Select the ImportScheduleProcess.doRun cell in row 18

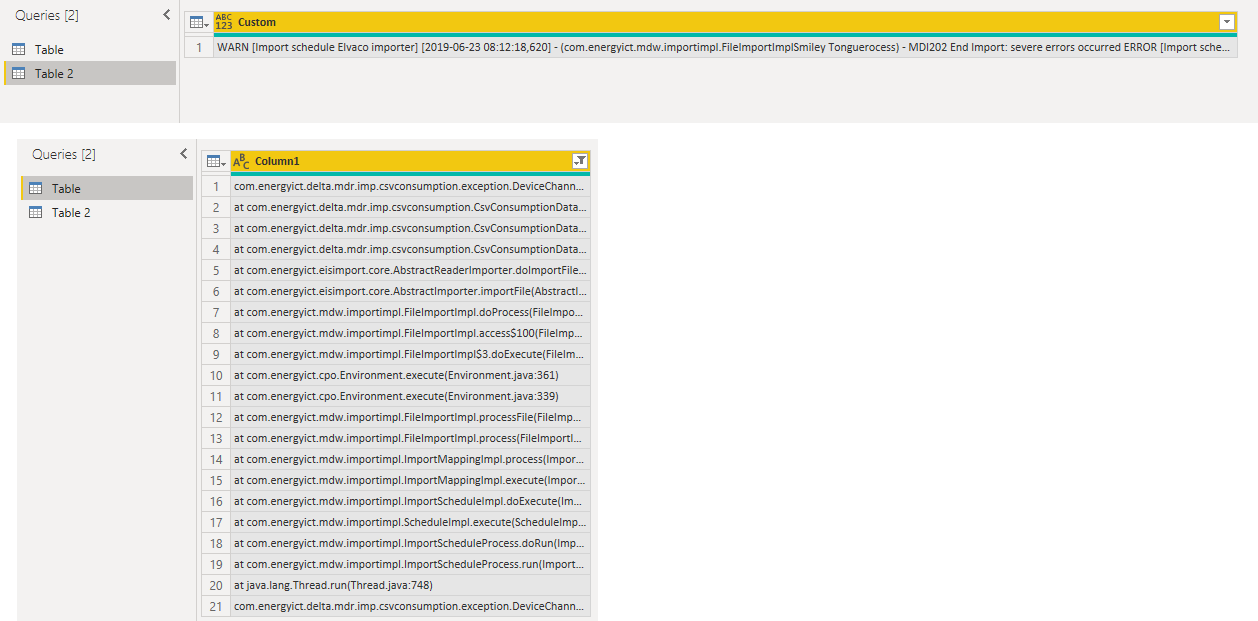pyautogui.click(x=410, y=543)
